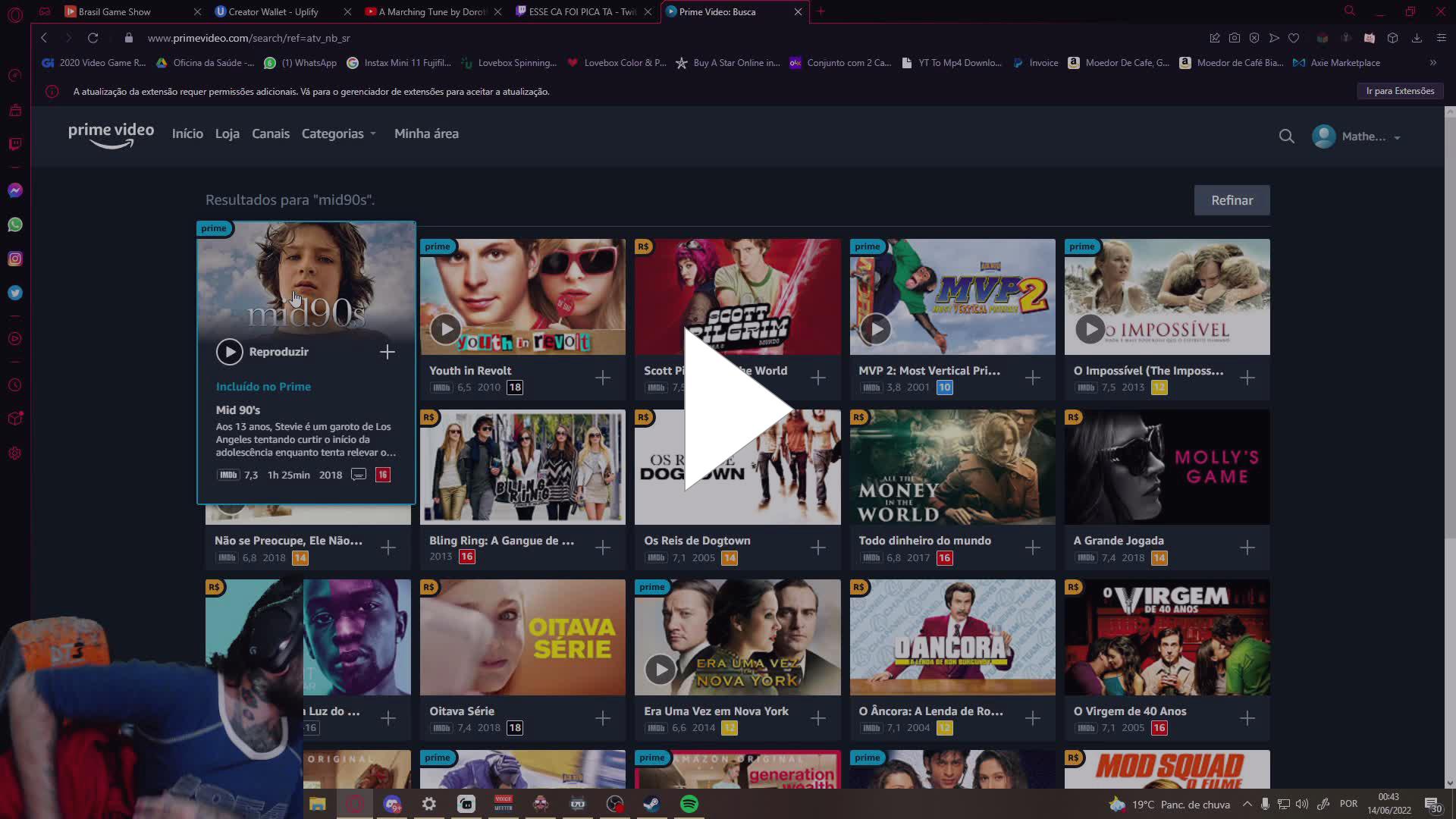The height and width of the screenshot is (819, 1456).
Task: Add page to favorites with the heart icon
Action: click(x=1294, y=37)
